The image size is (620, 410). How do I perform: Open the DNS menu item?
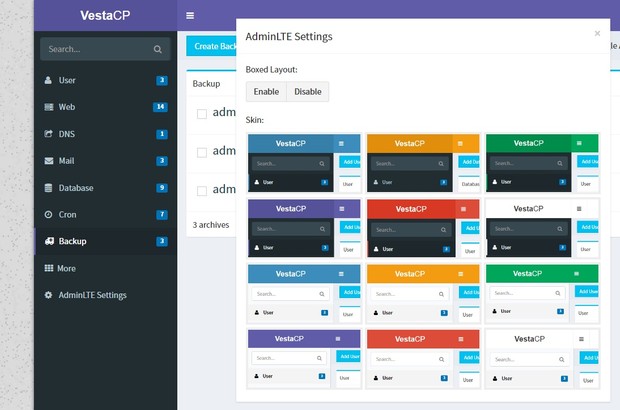tap(106, 134)
